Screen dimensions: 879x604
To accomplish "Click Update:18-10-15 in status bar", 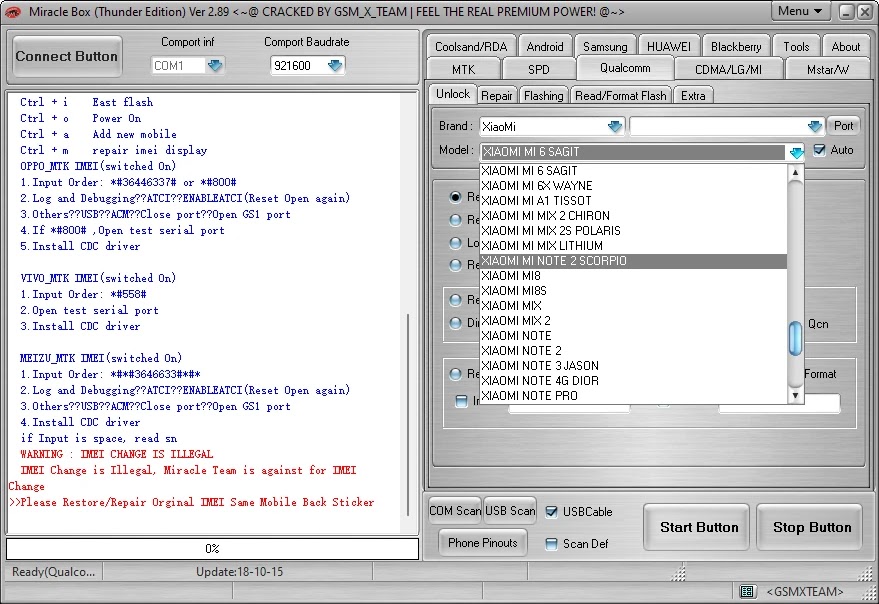I will pos(239,571).
